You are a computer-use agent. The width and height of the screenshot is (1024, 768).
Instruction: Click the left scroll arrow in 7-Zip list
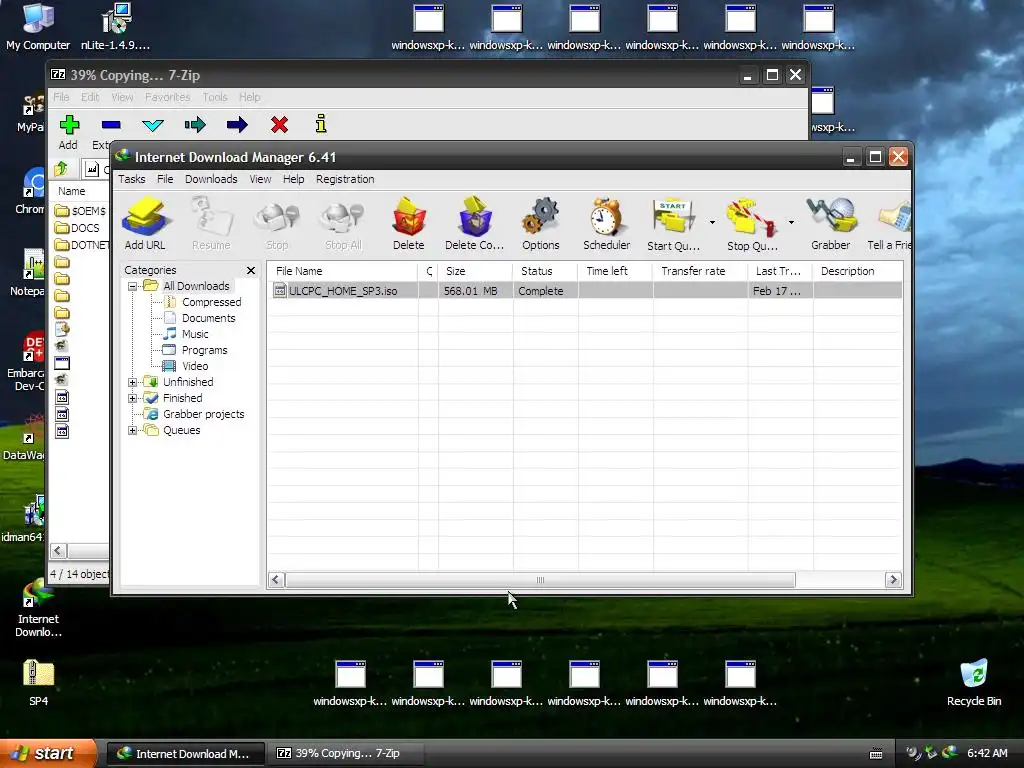pos(58,551)
